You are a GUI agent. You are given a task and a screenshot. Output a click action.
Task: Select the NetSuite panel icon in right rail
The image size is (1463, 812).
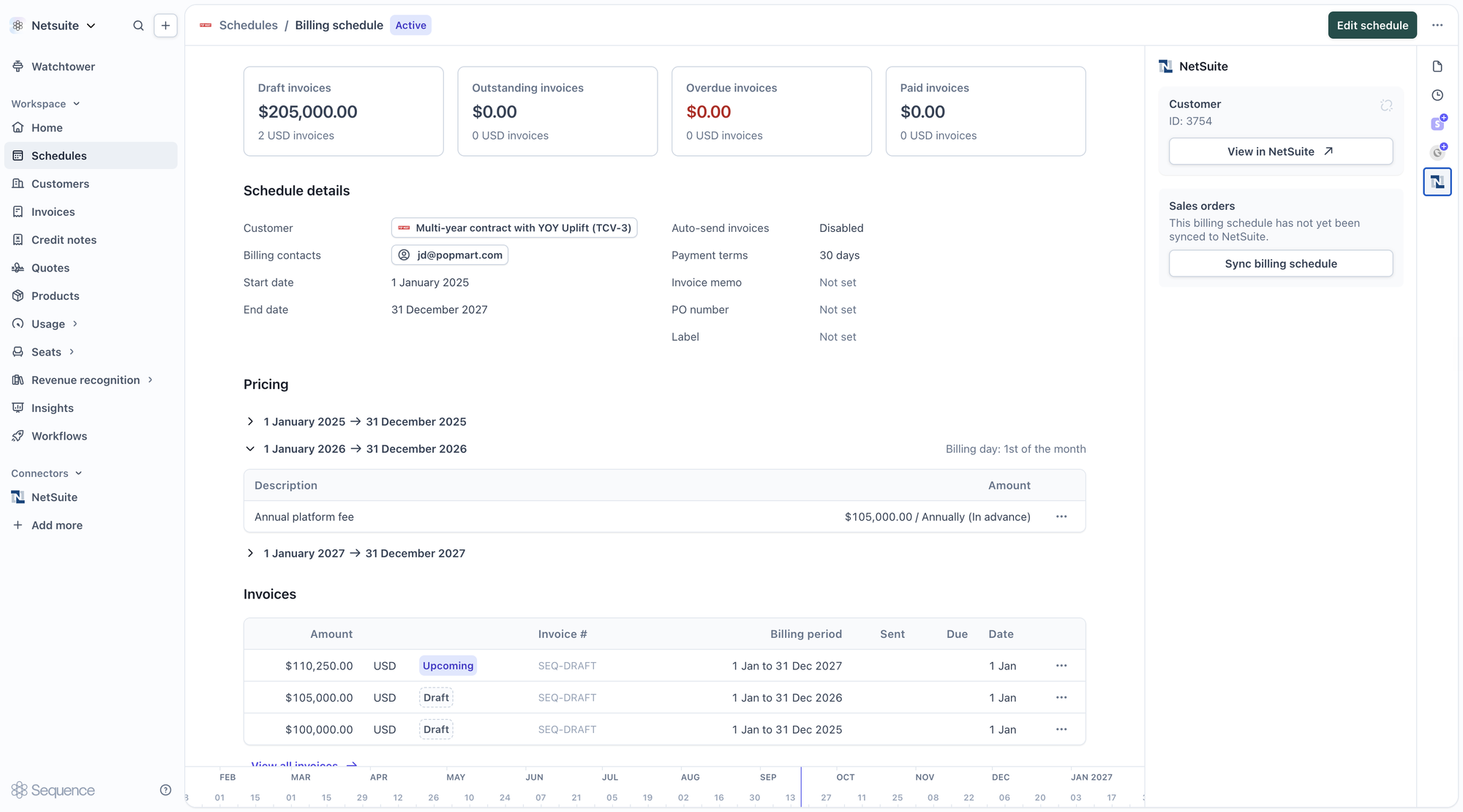pos(1437,181)
